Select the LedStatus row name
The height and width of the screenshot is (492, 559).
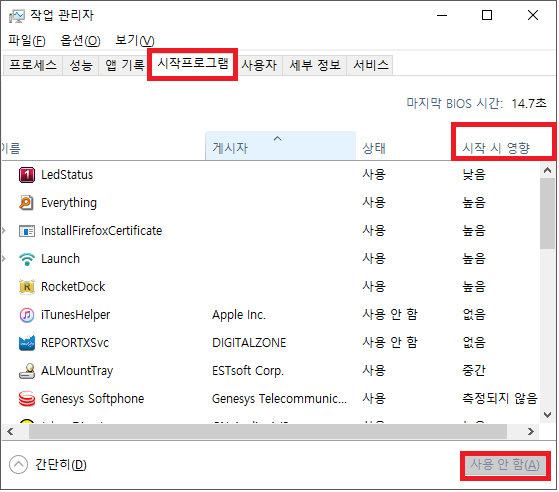point(67,175)
